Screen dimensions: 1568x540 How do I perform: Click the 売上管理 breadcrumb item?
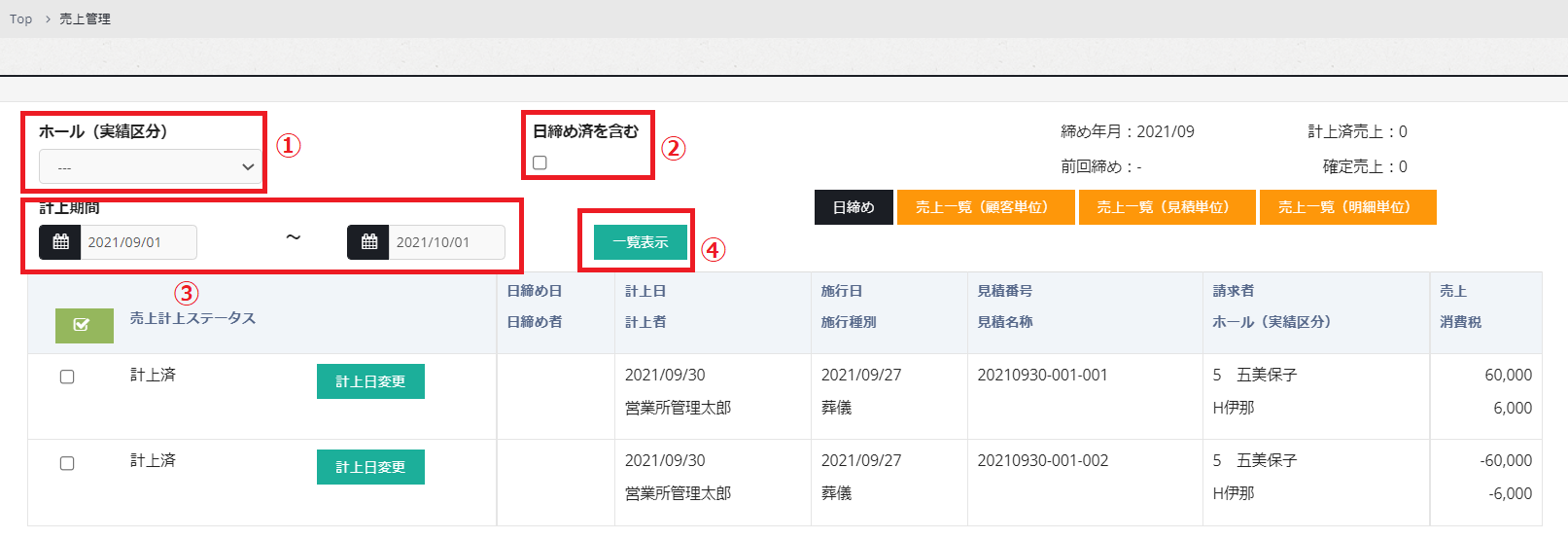tap(85, 18)
